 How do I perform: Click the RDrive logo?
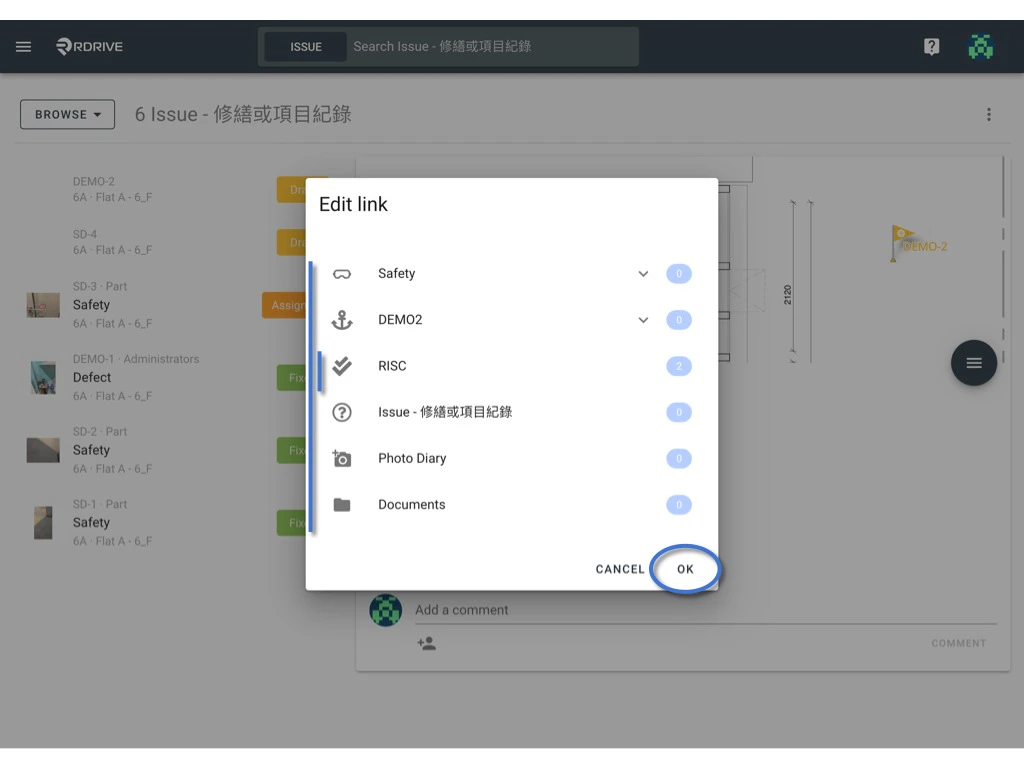point(88,46)
